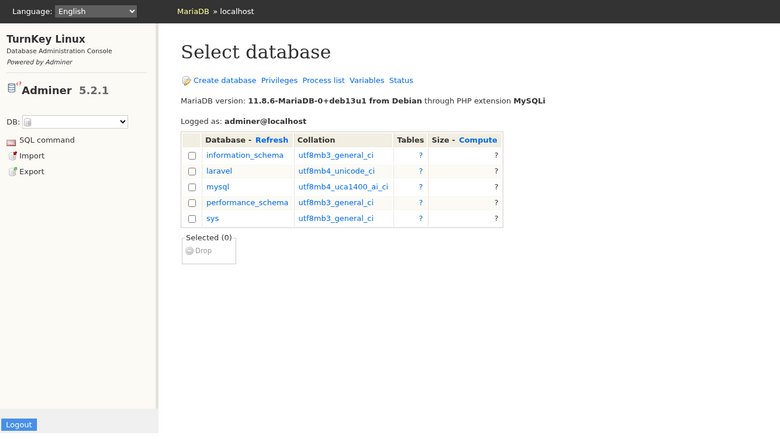Open the Variables page

(x=367, y=81)
